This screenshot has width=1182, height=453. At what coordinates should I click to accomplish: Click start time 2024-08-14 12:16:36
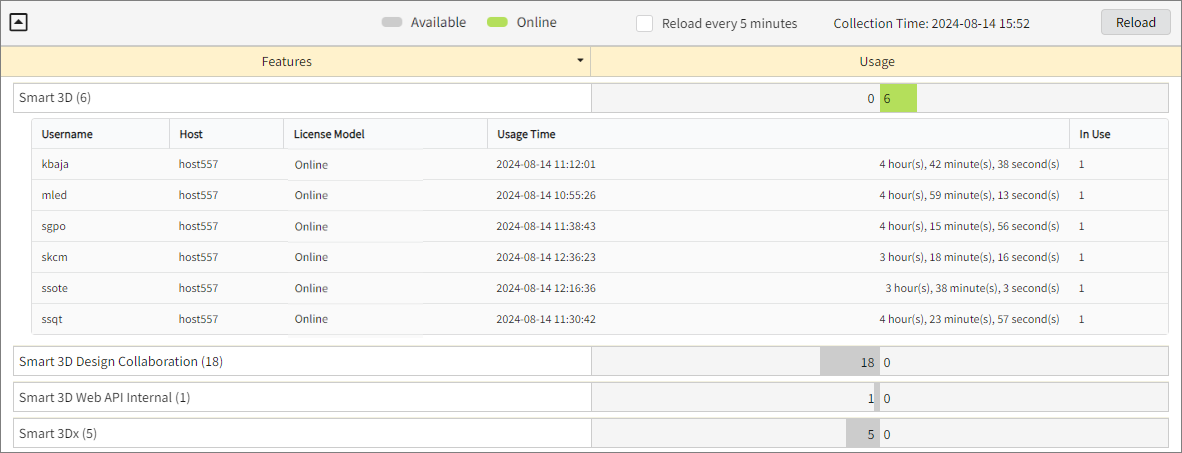(546, 288)
